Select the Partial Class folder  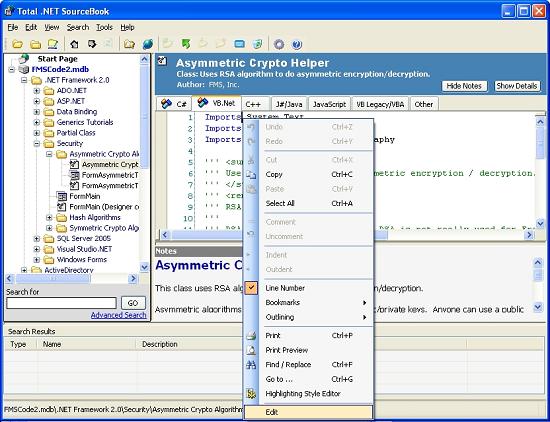tap(76, 133)
